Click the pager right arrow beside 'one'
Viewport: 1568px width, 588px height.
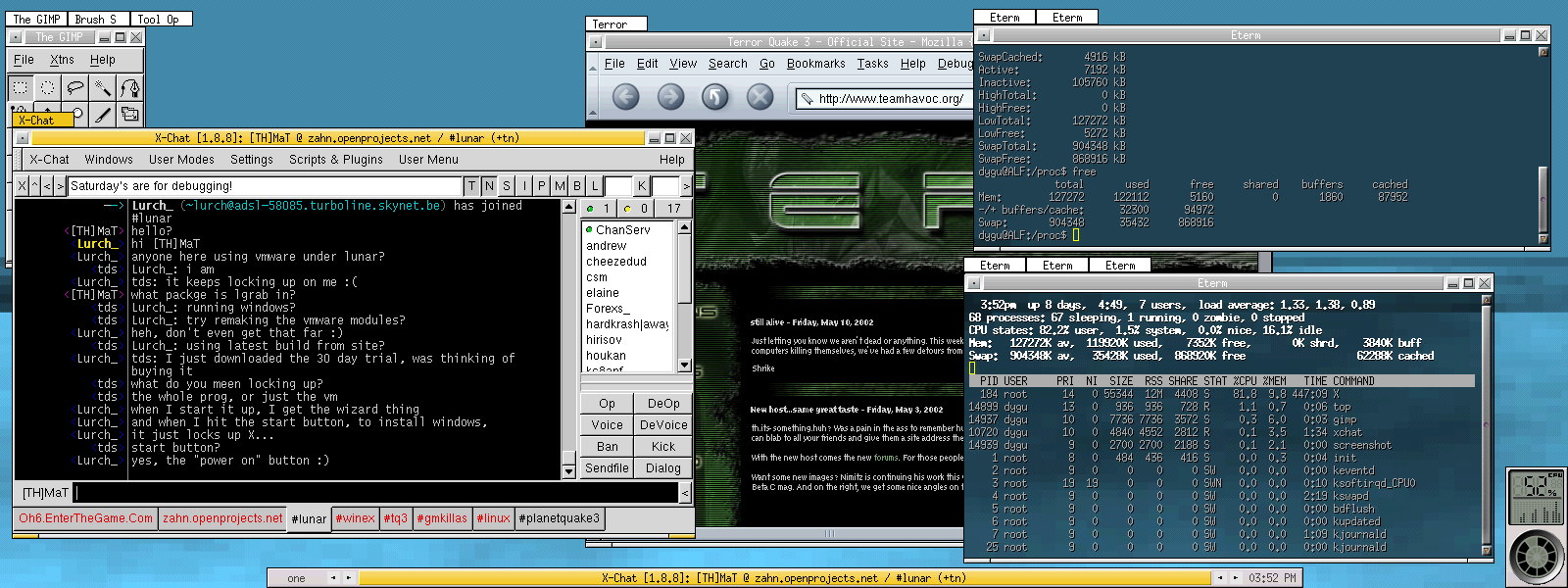coord(348,578)
